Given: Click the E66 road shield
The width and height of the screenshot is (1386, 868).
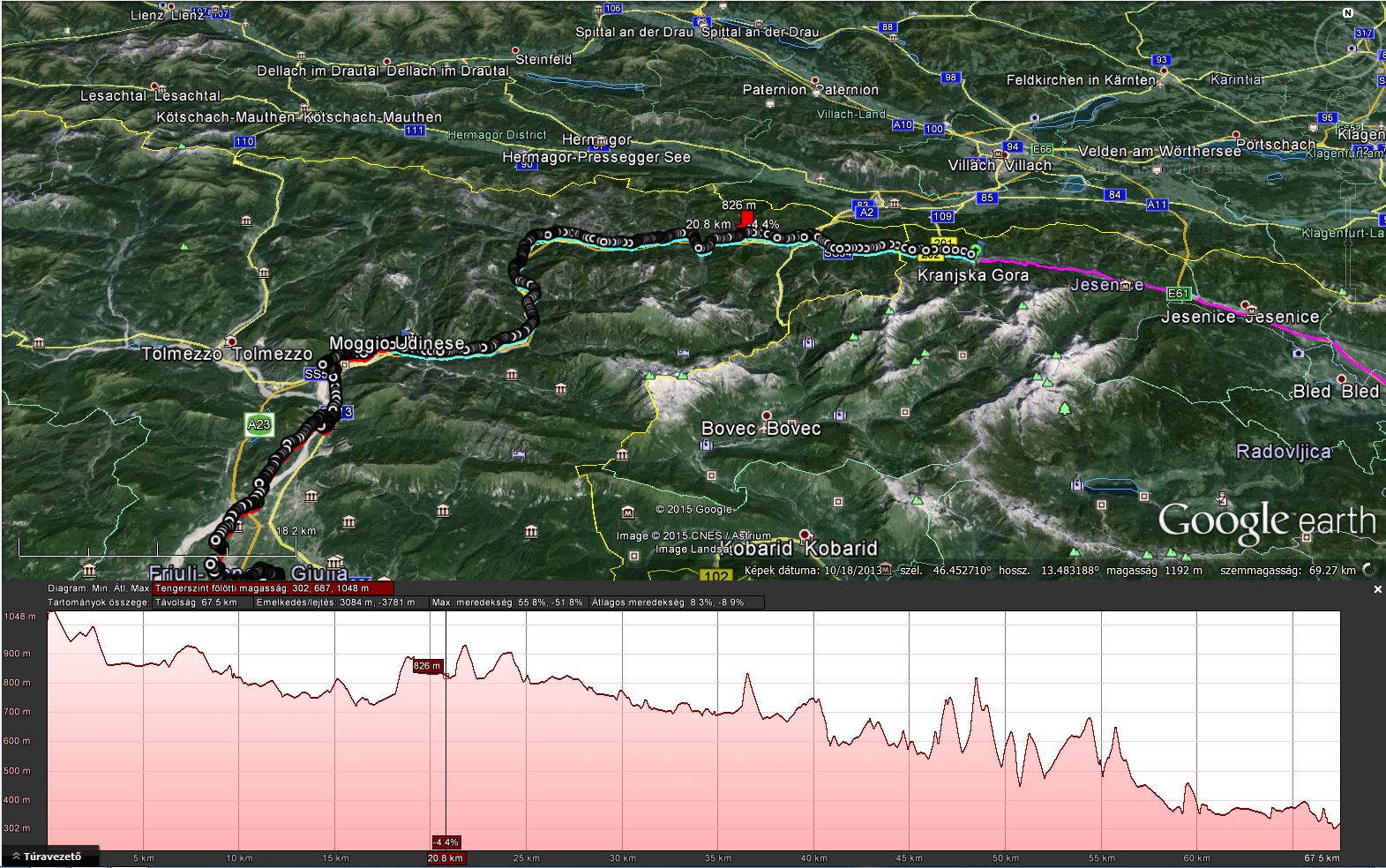Looking at the screenshot, I should point(1043,148).
